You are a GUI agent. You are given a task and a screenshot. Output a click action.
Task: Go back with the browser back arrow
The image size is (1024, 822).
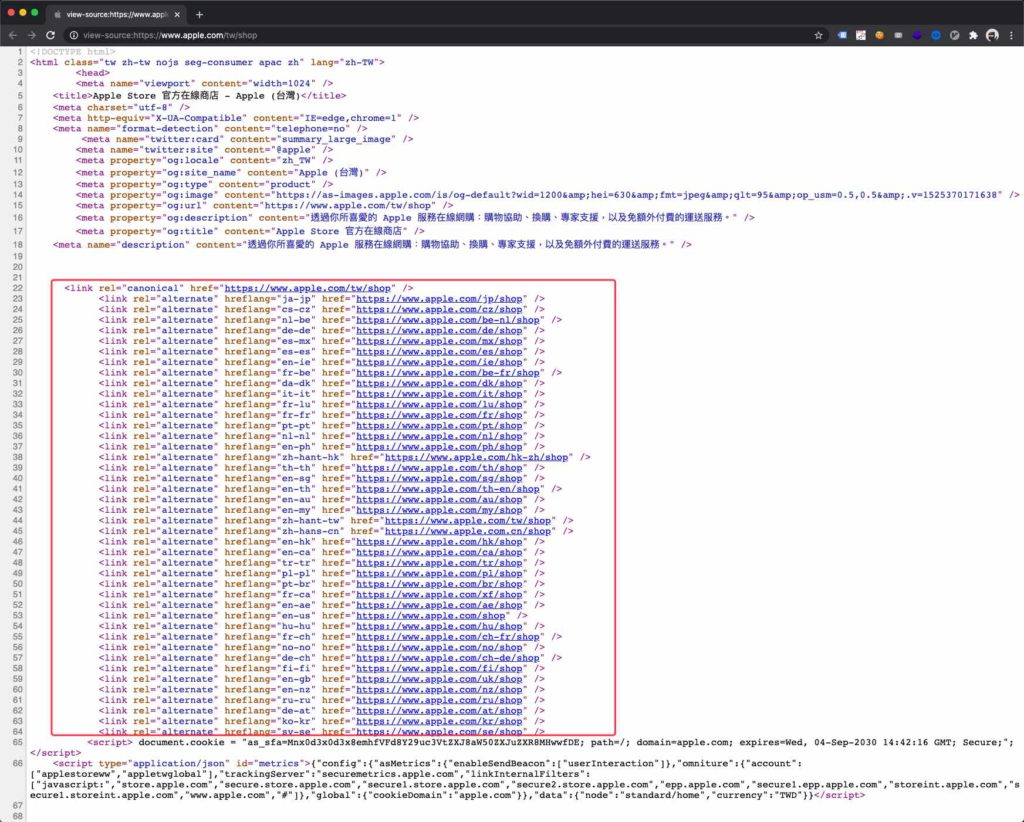point(13,35)
